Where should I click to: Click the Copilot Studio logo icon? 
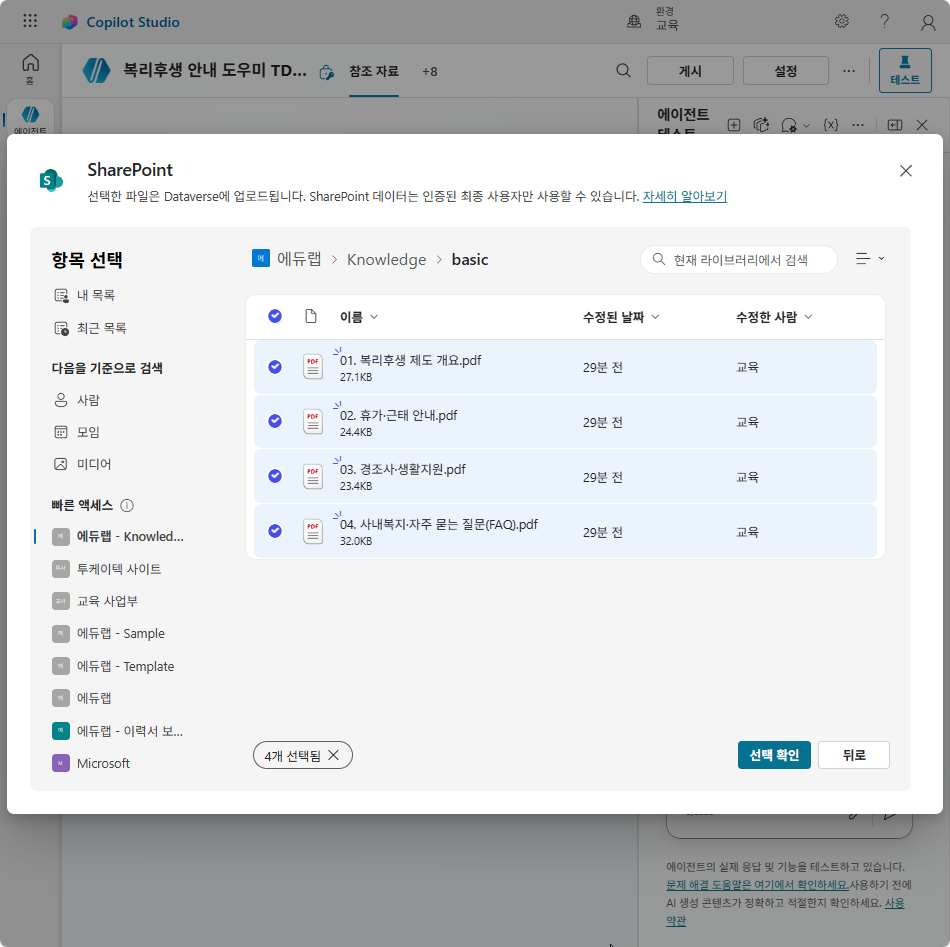[70, 22]
